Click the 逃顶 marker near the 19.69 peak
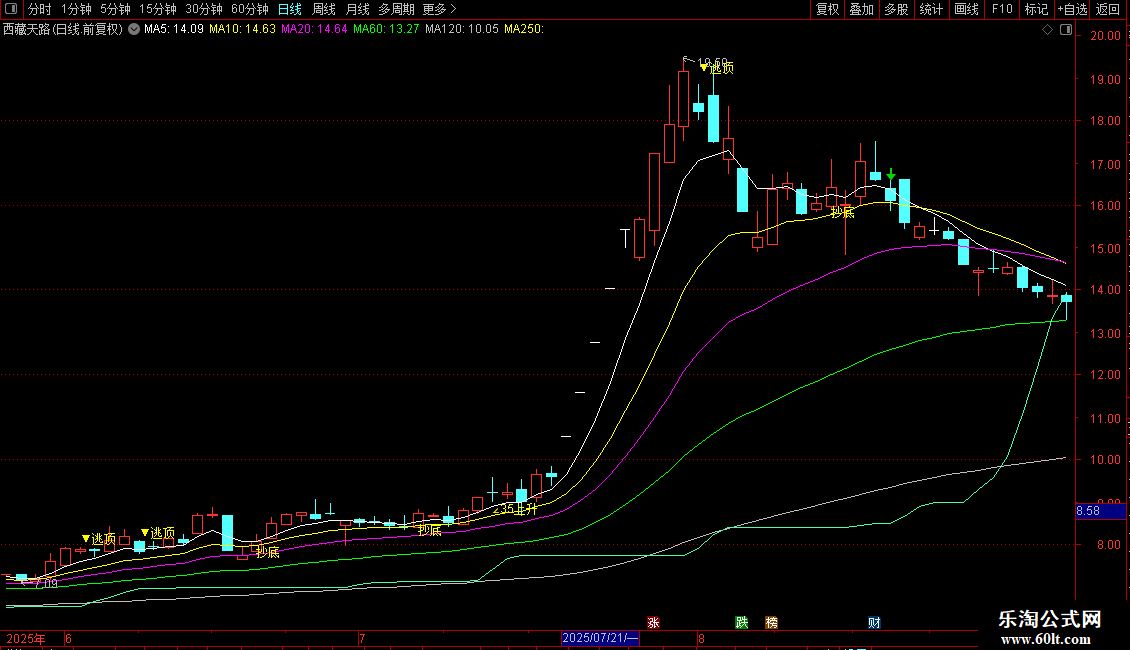1130x650 pixels. point(716,68)
